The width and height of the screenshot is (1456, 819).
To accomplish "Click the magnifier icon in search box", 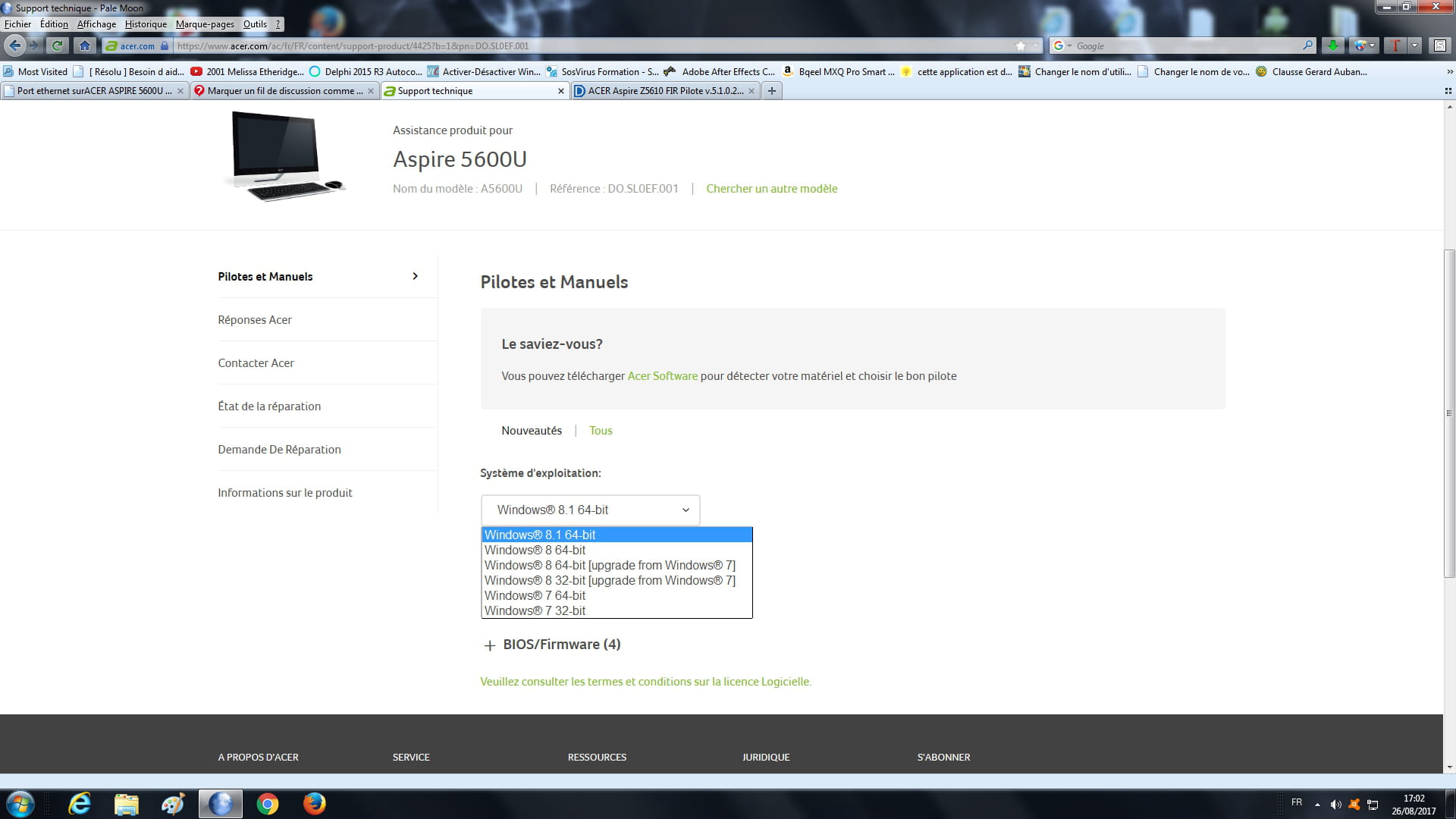I will click(1307, 45).
